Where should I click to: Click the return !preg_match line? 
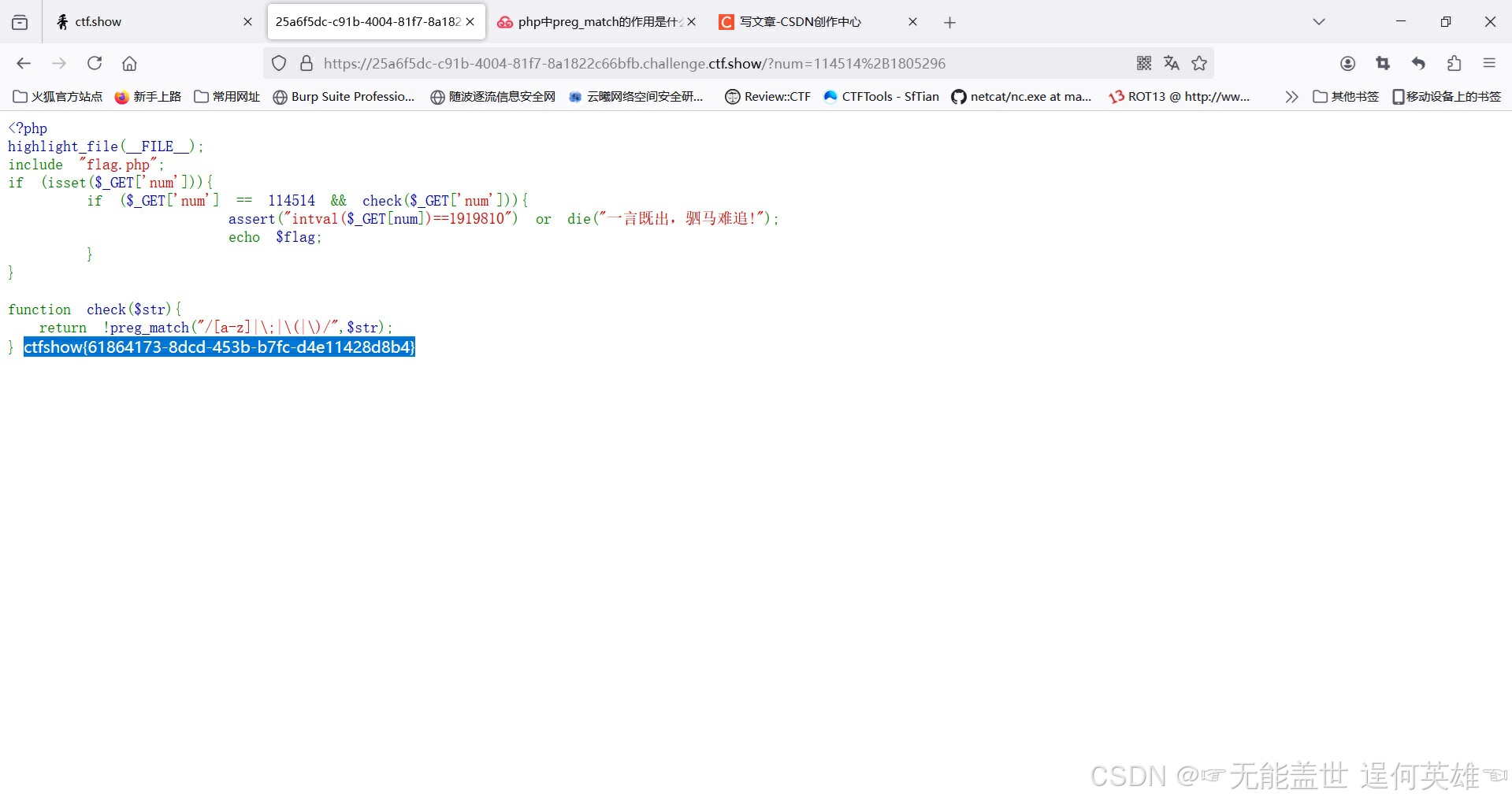[x=216, y=328]
